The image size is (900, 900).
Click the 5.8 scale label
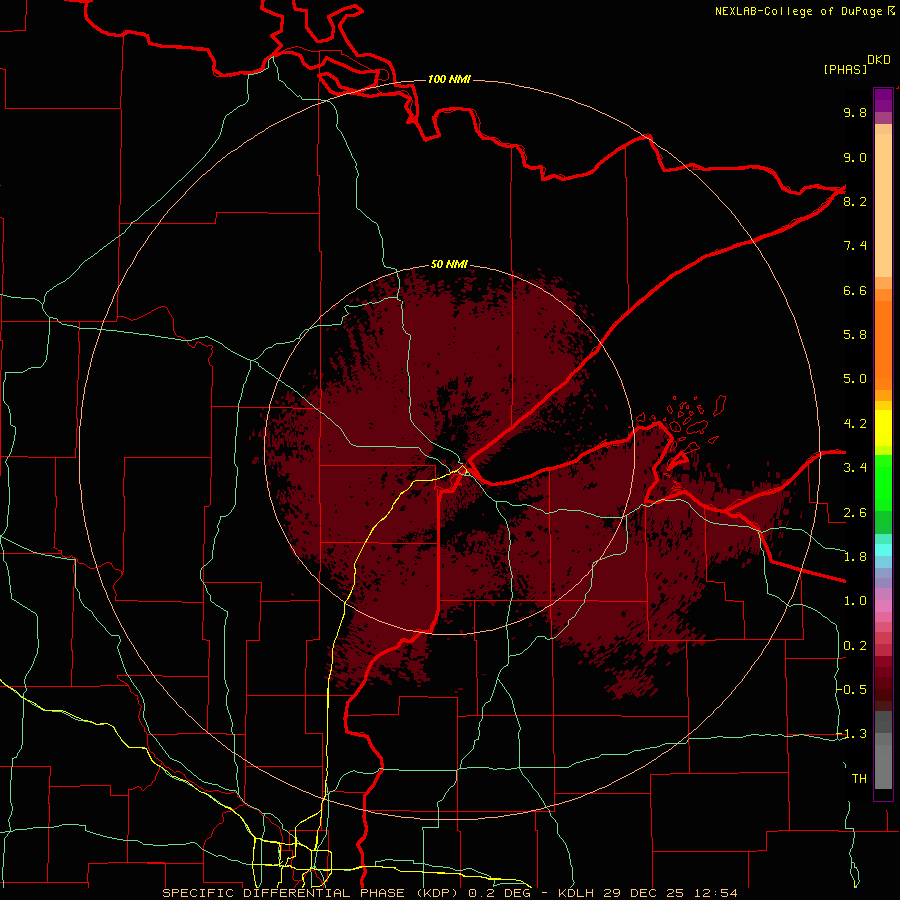click(x=855, y=335)
